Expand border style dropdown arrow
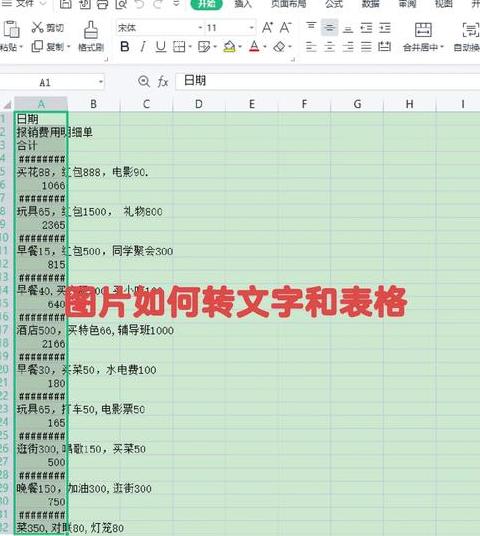 [x=190, y=47]
